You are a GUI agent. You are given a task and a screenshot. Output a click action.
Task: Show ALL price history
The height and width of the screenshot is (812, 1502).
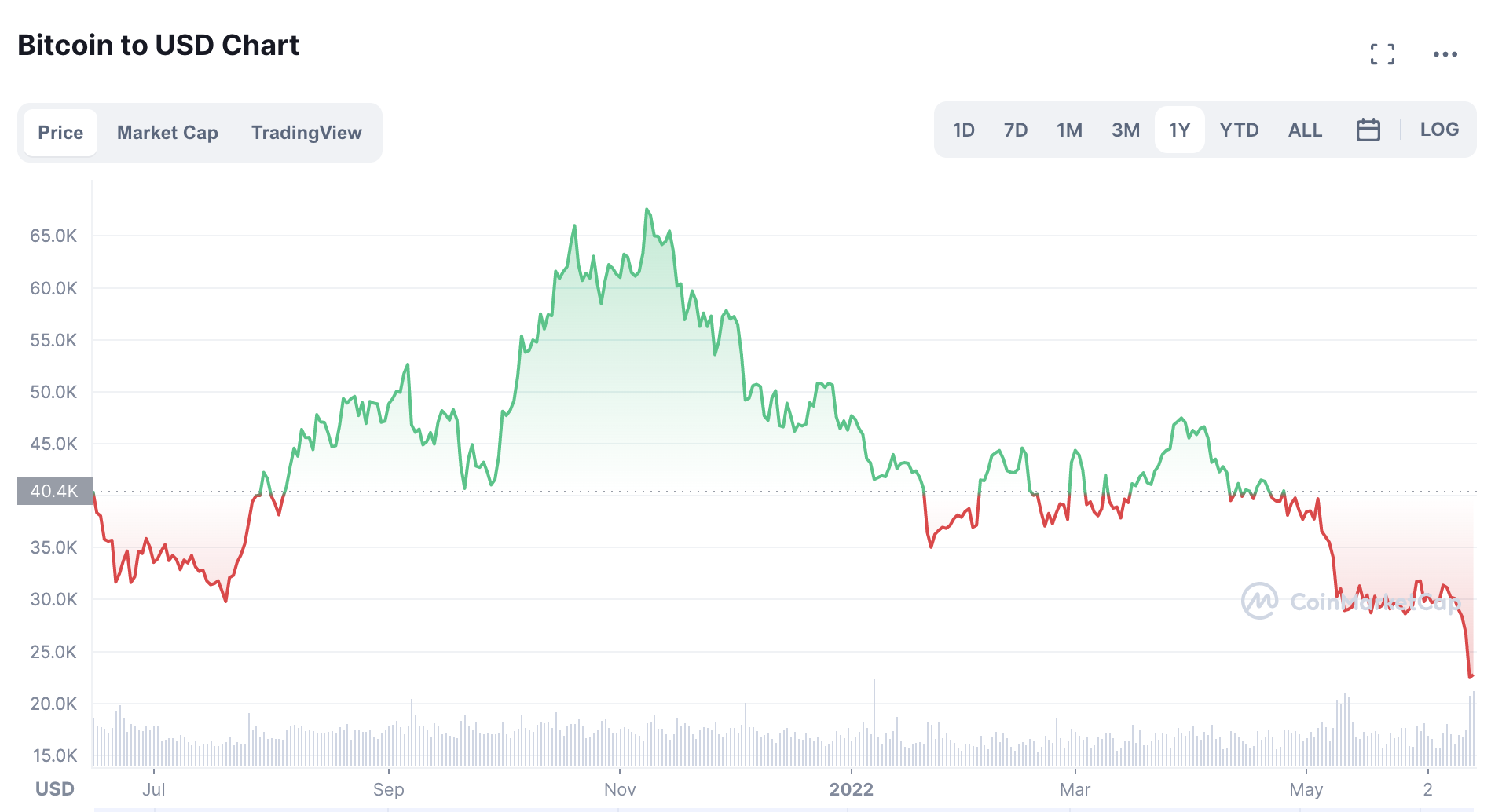click(x=1305, y=130)
